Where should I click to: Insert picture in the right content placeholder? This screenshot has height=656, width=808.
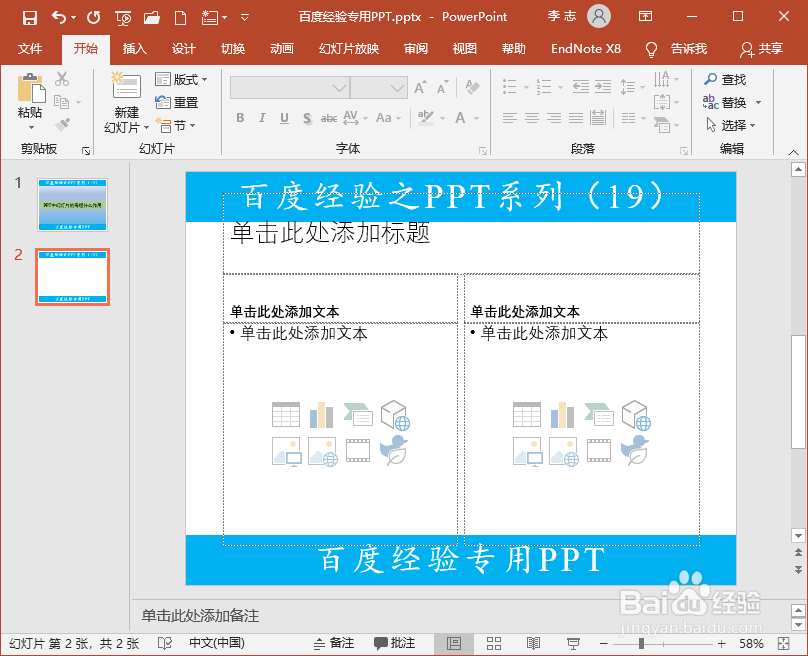point(528,451)
